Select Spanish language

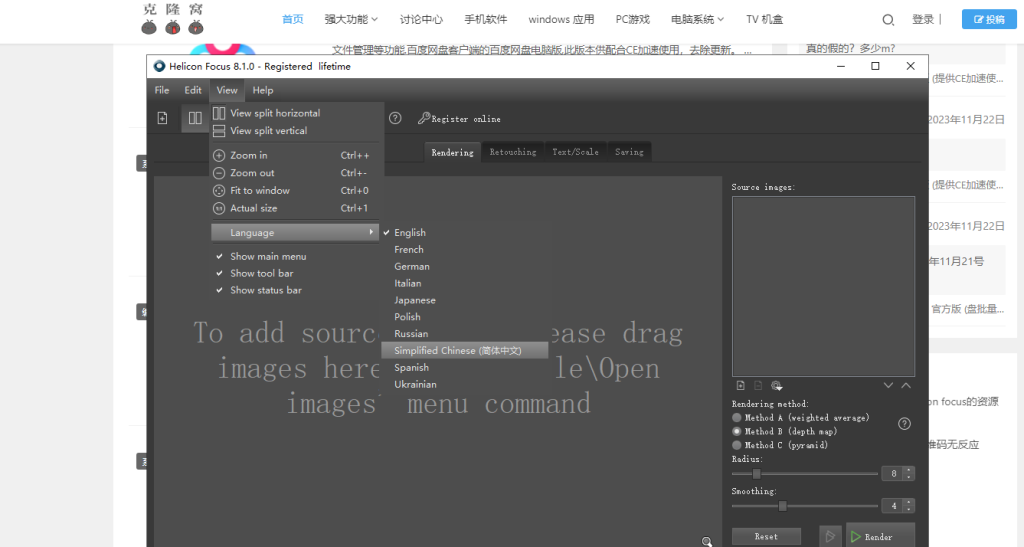pyautogui.click(x=465, y=367)
